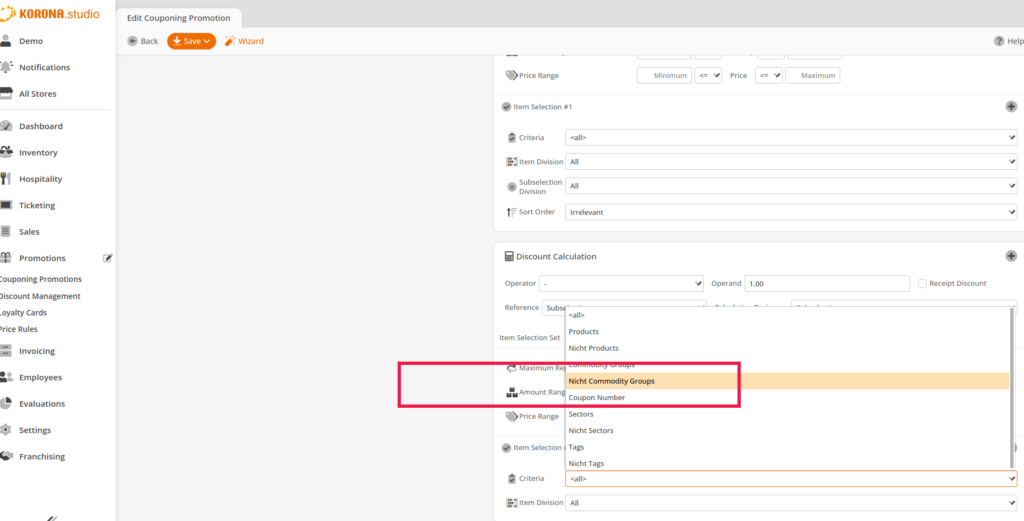The image size is (1024, 521).
Task: Select Sectors from the criteria list
Action: 787,414
